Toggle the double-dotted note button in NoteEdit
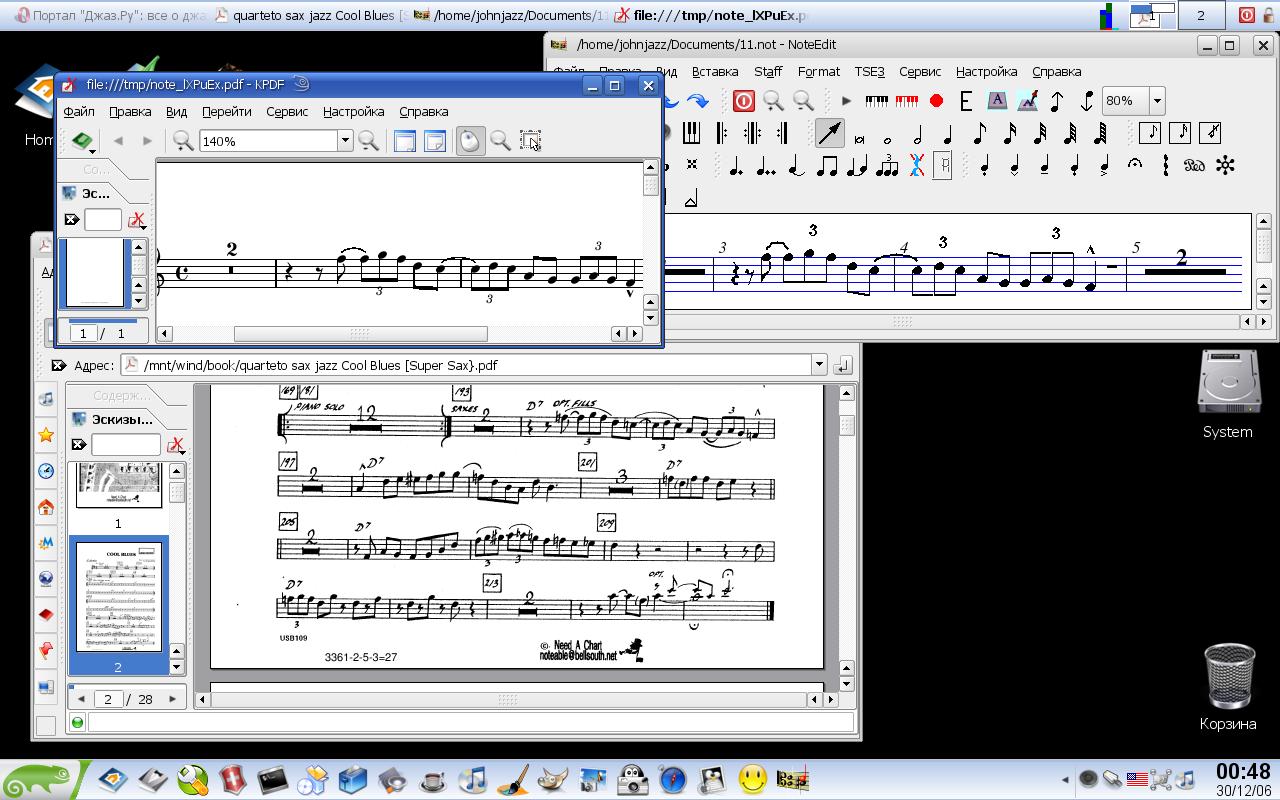 (766, 166)
